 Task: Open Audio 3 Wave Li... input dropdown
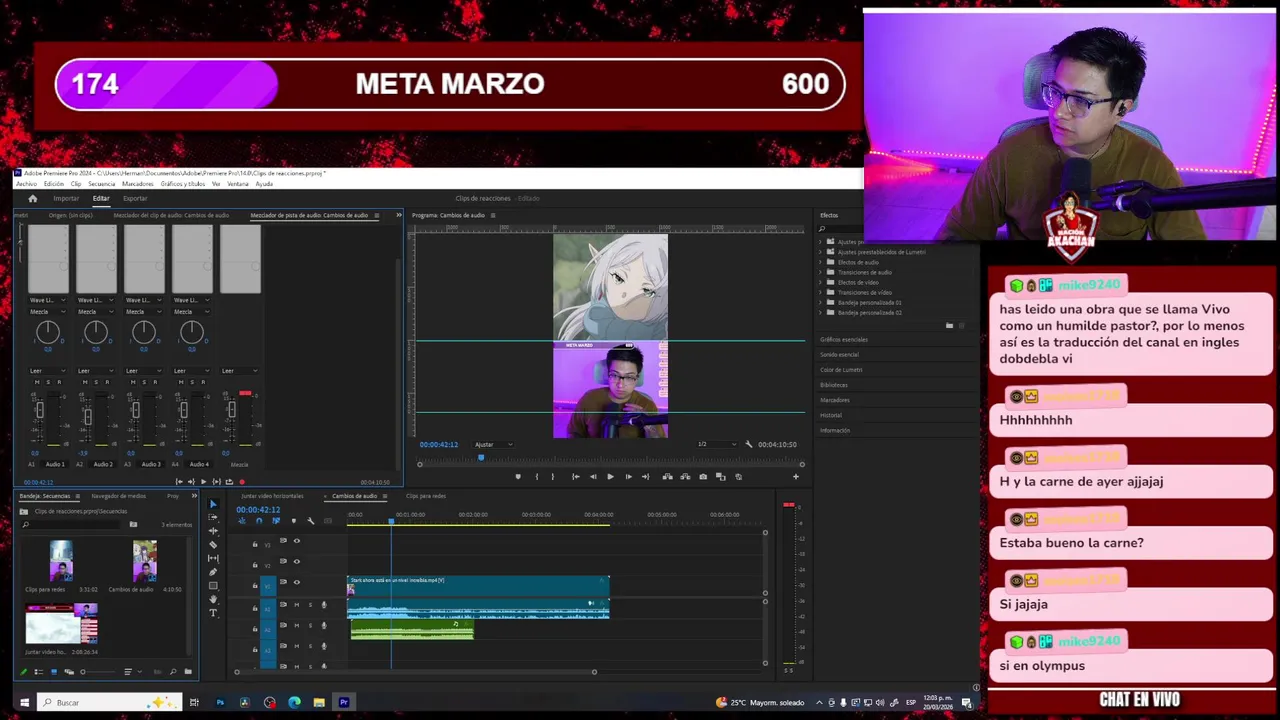(143, 300)
